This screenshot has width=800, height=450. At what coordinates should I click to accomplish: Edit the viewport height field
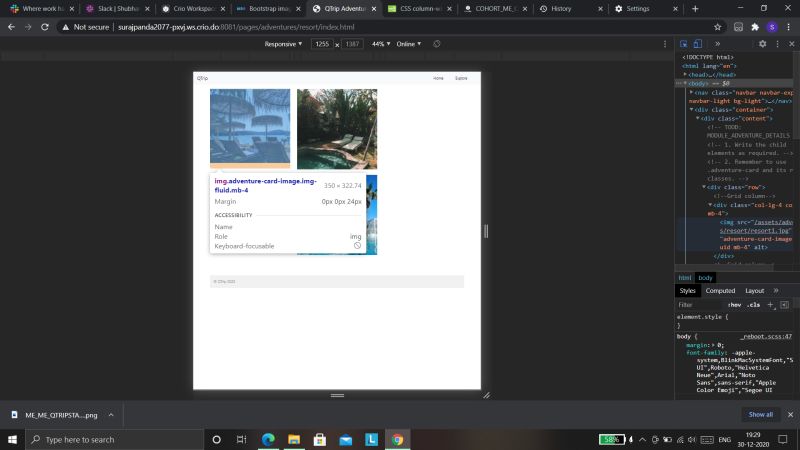[352, 44]
